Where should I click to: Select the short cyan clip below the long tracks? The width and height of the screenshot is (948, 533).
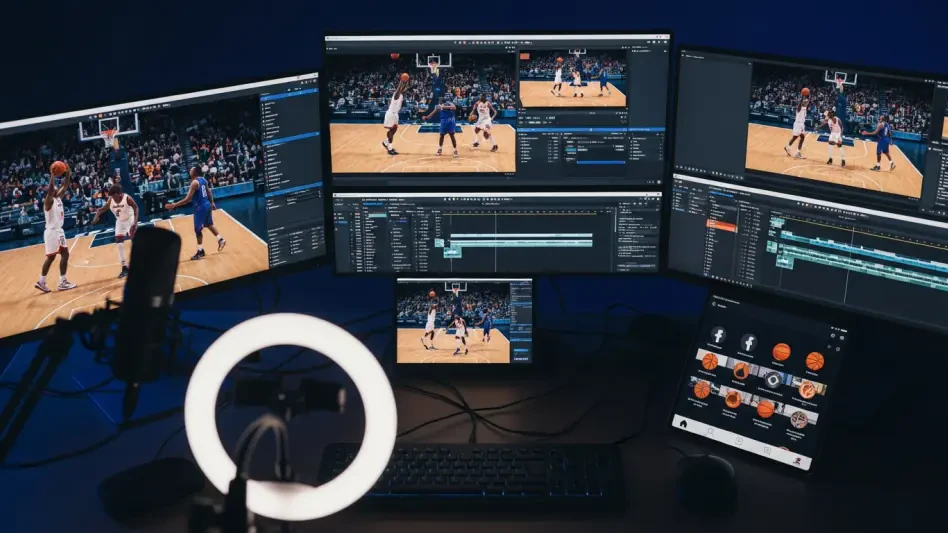[452, 253]
